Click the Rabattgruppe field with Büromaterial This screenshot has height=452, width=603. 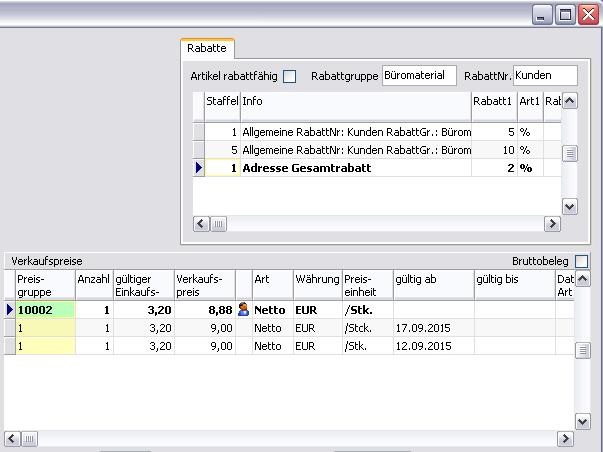pos(419,76)
